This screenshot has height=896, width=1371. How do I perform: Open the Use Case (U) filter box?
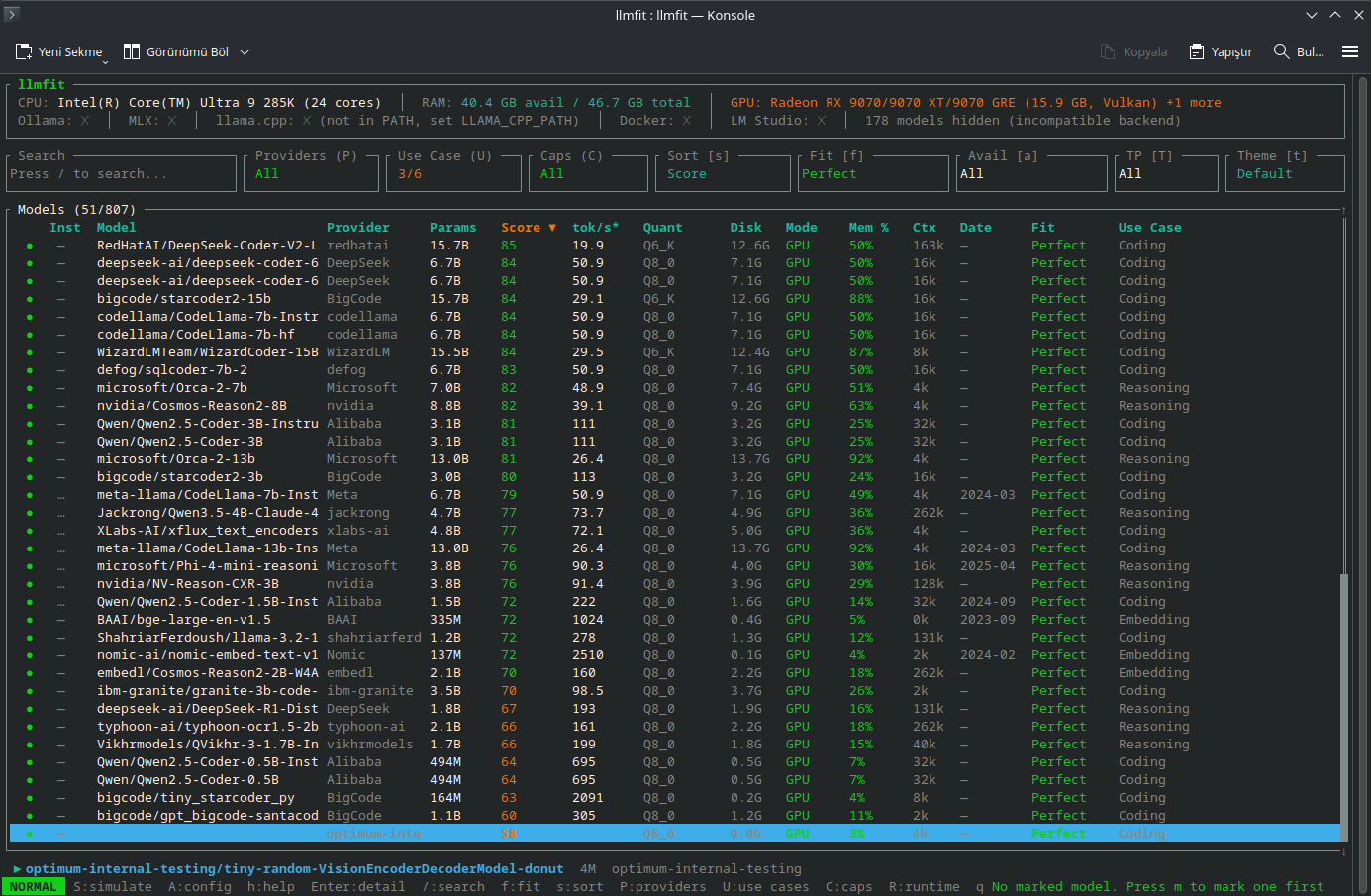click(x=455, y=174)
